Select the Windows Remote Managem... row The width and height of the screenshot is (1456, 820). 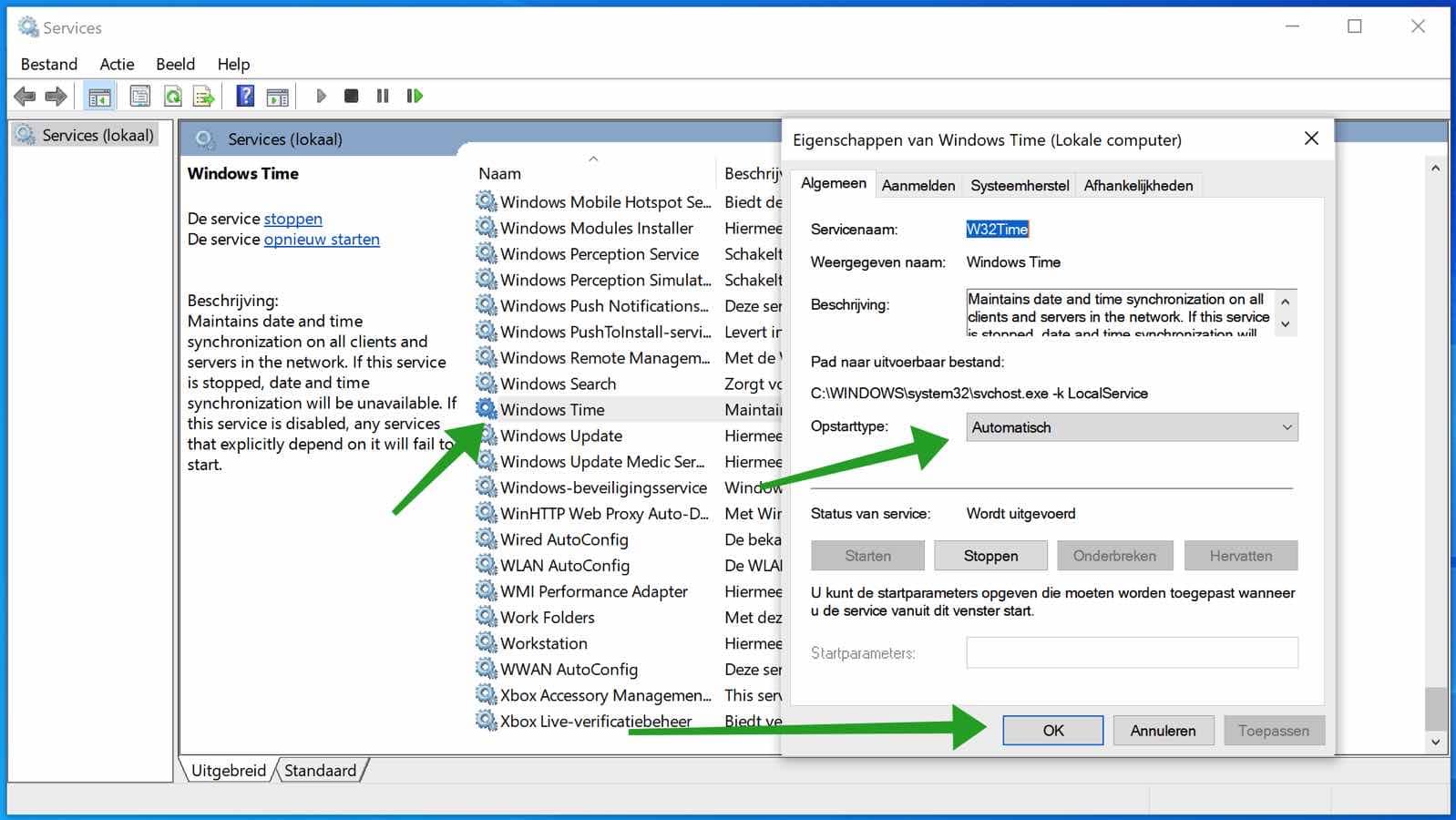(627, 357)
